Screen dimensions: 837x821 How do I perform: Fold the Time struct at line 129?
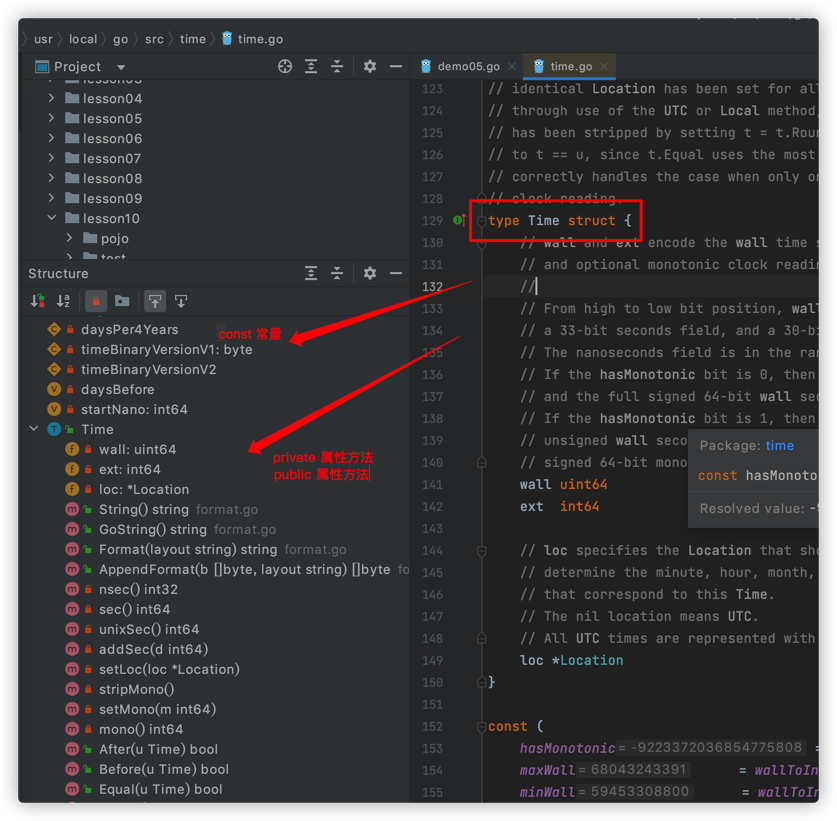tap(481, 221)
